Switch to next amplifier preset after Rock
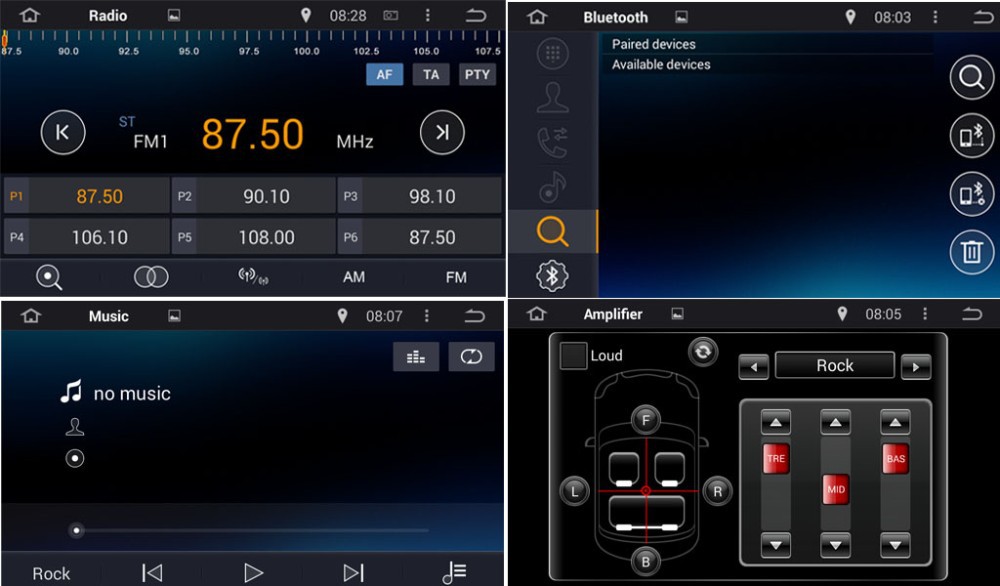The width and height of the screenshot is (1000, 586). point(915,367)
